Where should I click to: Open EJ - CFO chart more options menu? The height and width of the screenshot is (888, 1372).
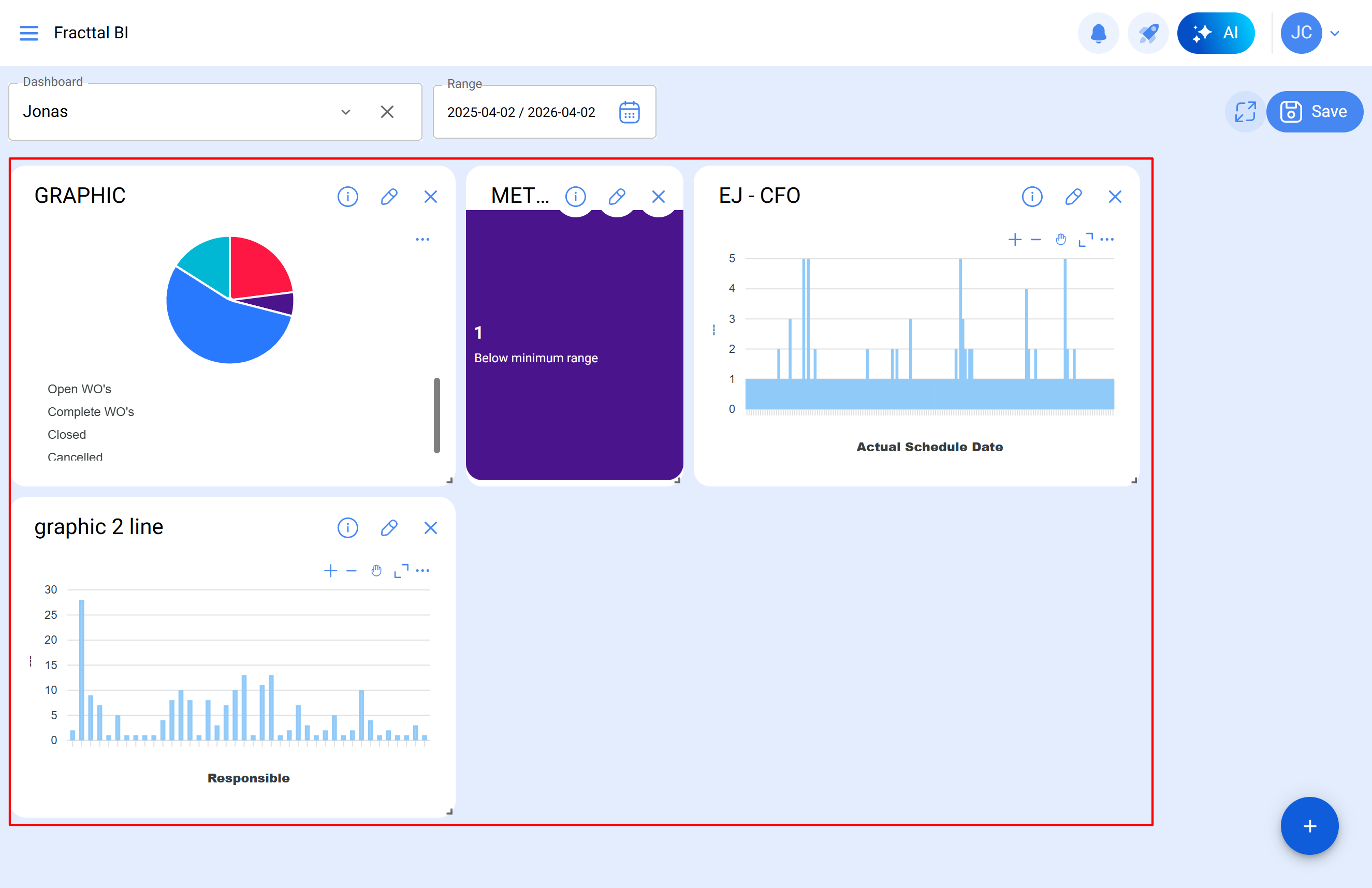(x=1107, y=239)
